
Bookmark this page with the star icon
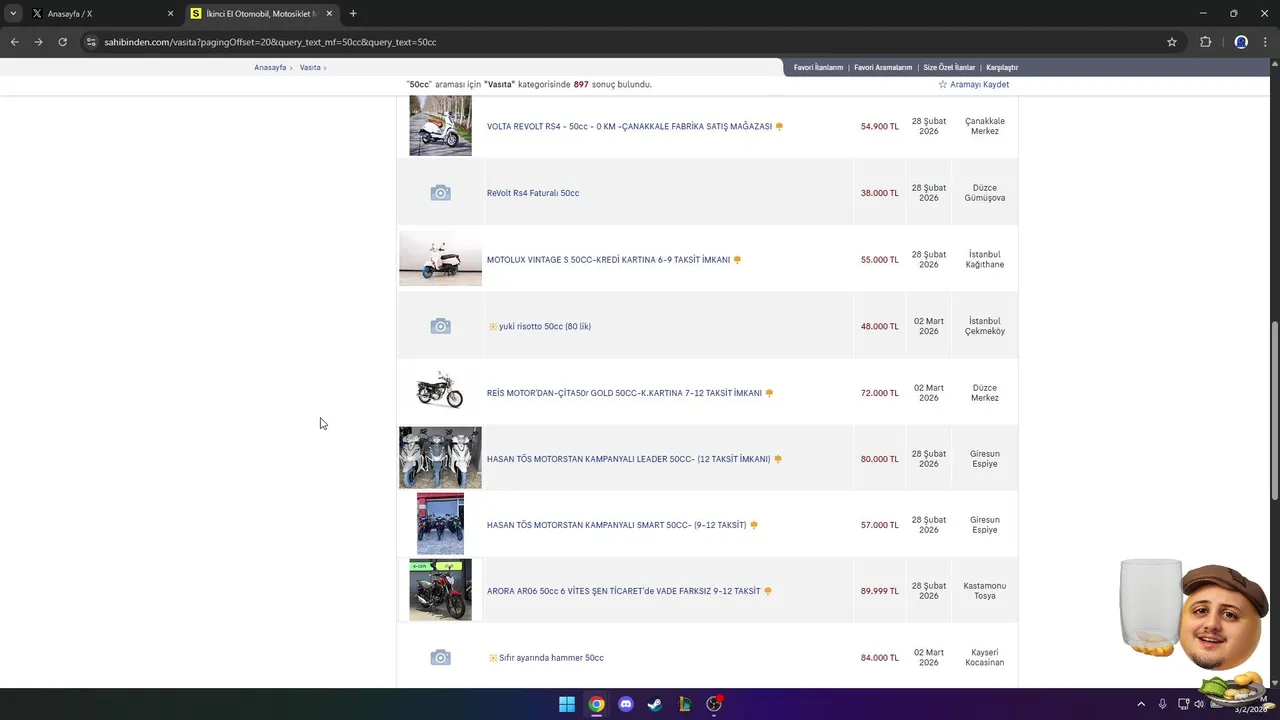[x=1172, y=42]
